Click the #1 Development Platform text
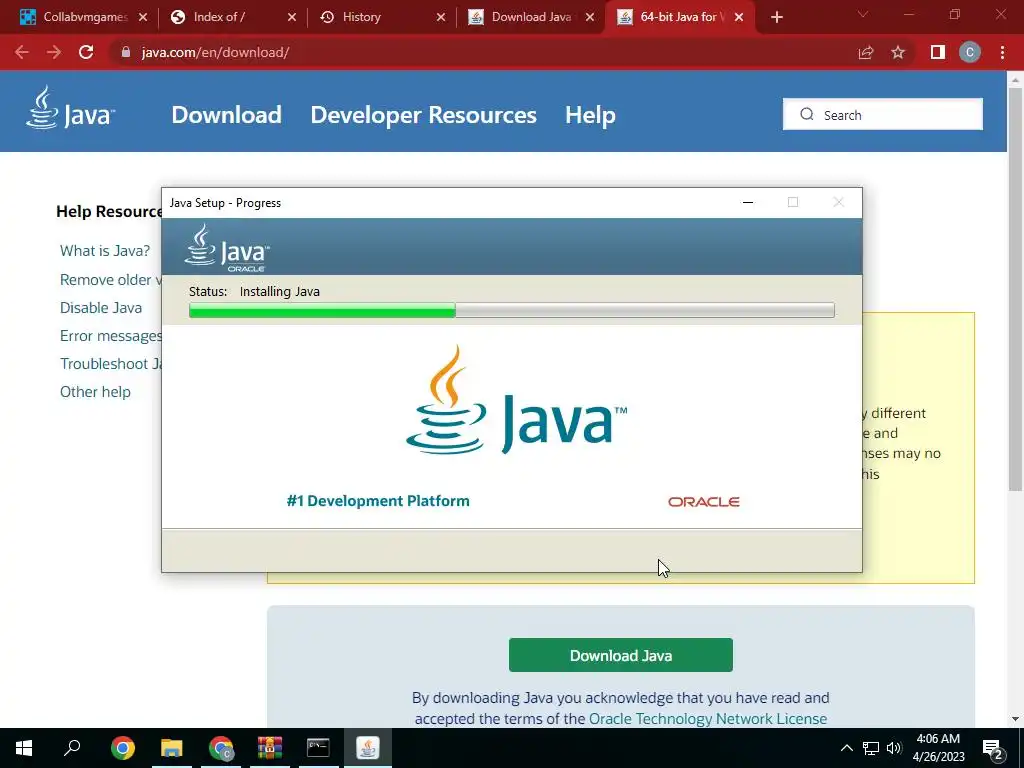This screenshot has height=768, width=1024. coord(378,501)
